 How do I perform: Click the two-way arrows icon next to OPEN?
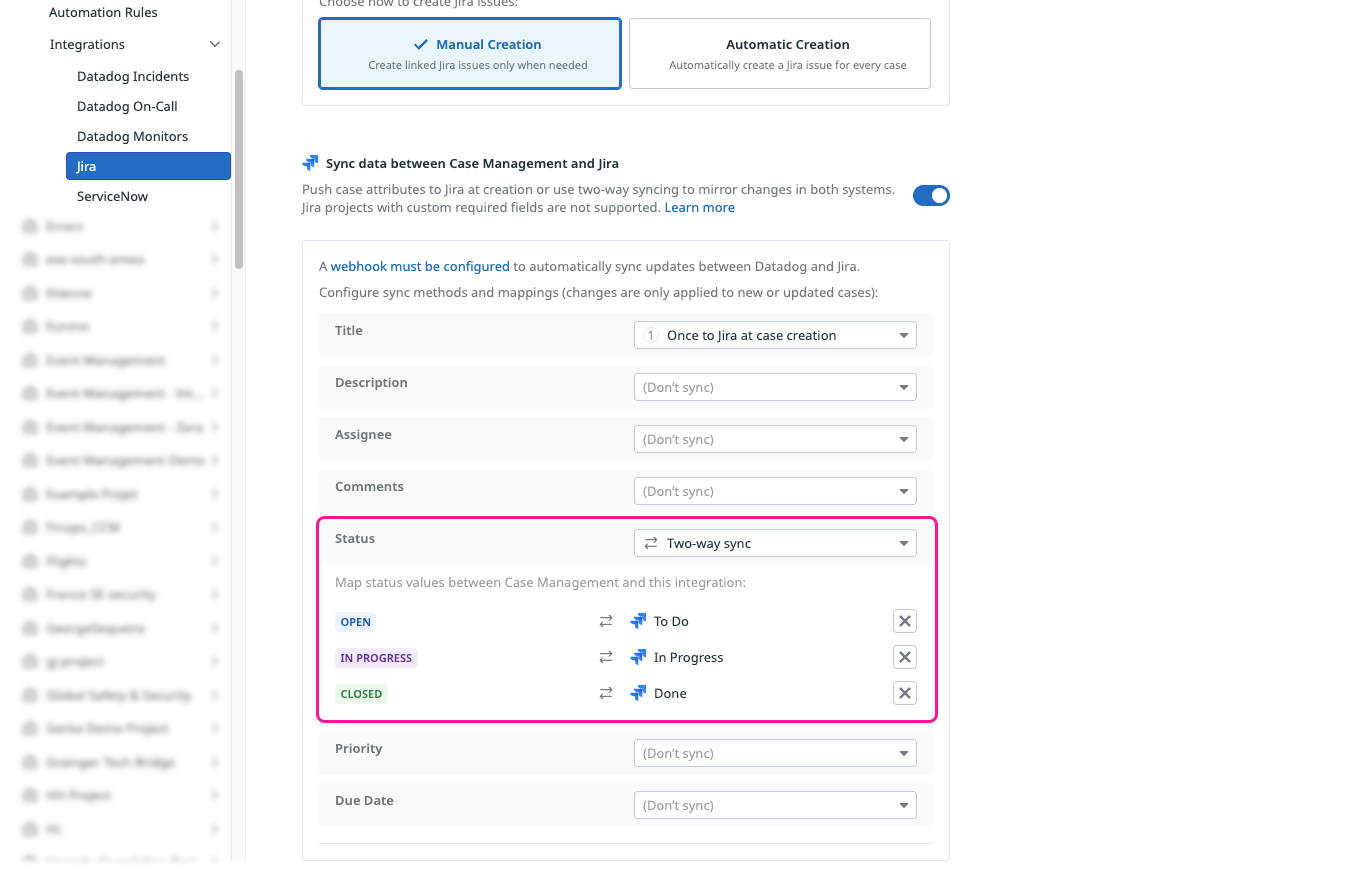click(606, 622)
